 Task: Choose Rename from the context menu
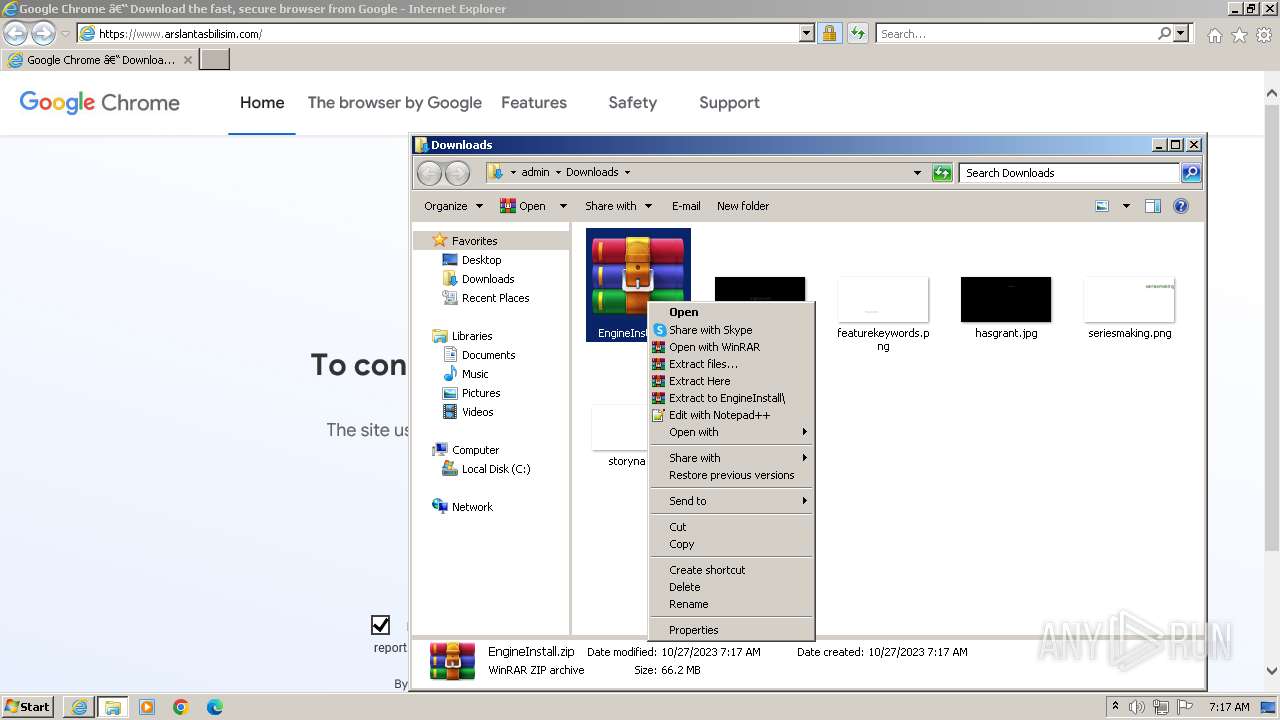[731, 604]
